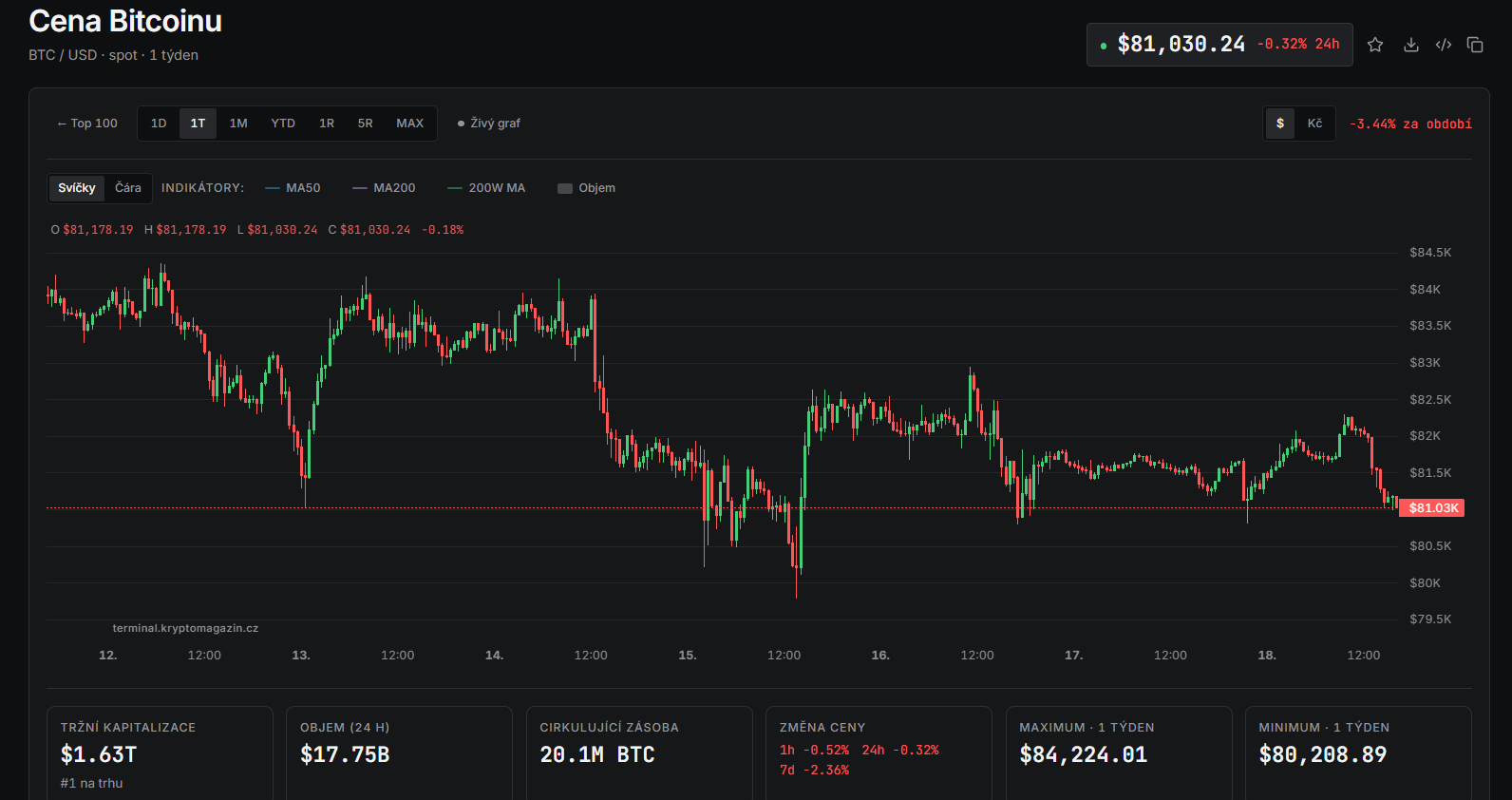Image resolution: width=1512 pixels, height=800 pixels.
Task: Go back to Top 100 list
Action: [87, 124]
